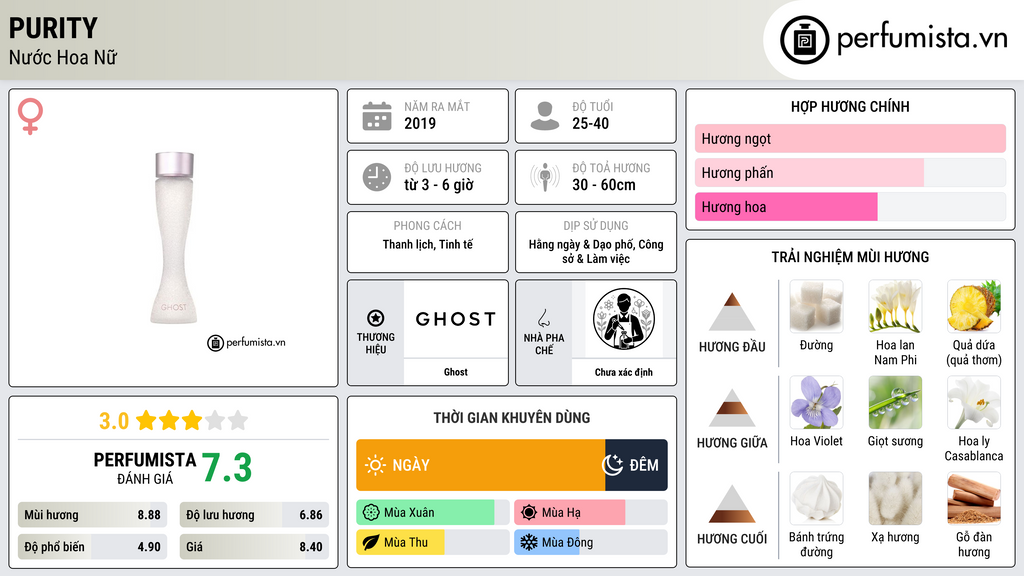
Task: Click the snowflake icon for Mùa Đông
Action: (x=529, y=542)
